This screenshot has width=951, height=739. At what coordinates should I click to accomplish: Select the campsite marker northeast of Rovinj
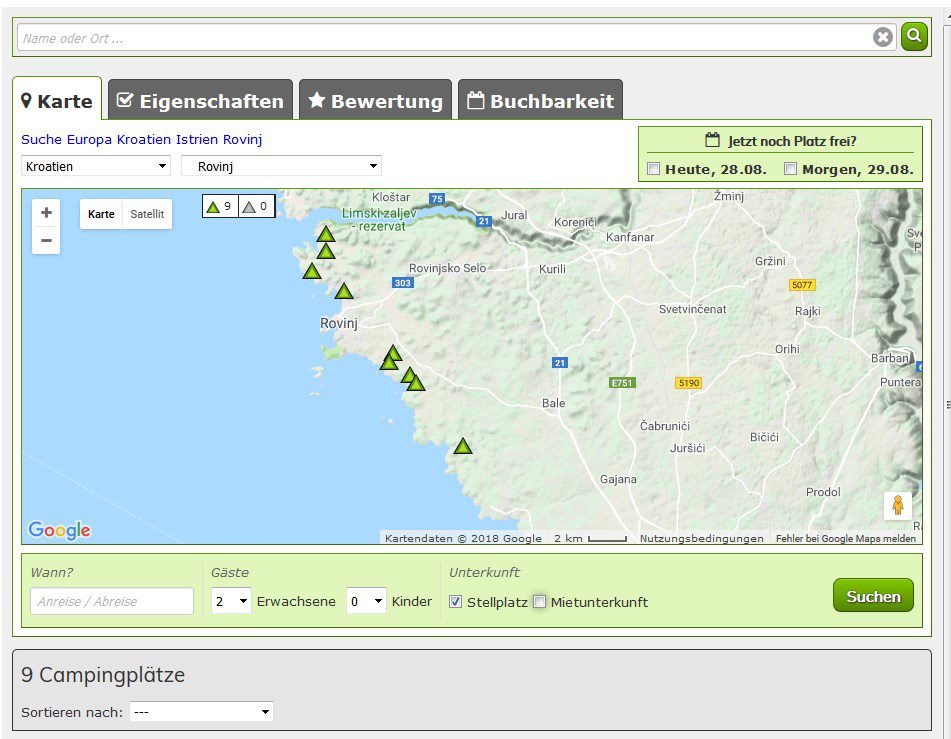click(344, 291)
